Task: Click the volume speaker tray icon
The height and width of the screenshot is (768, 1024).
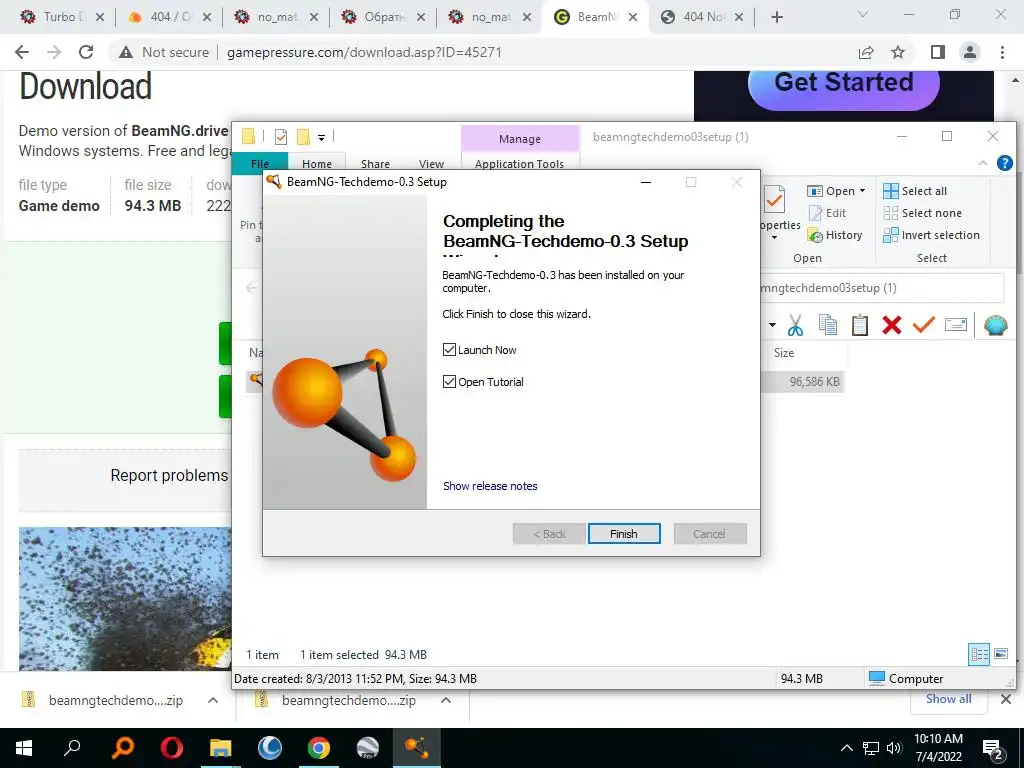Action: tap(894, 748)
